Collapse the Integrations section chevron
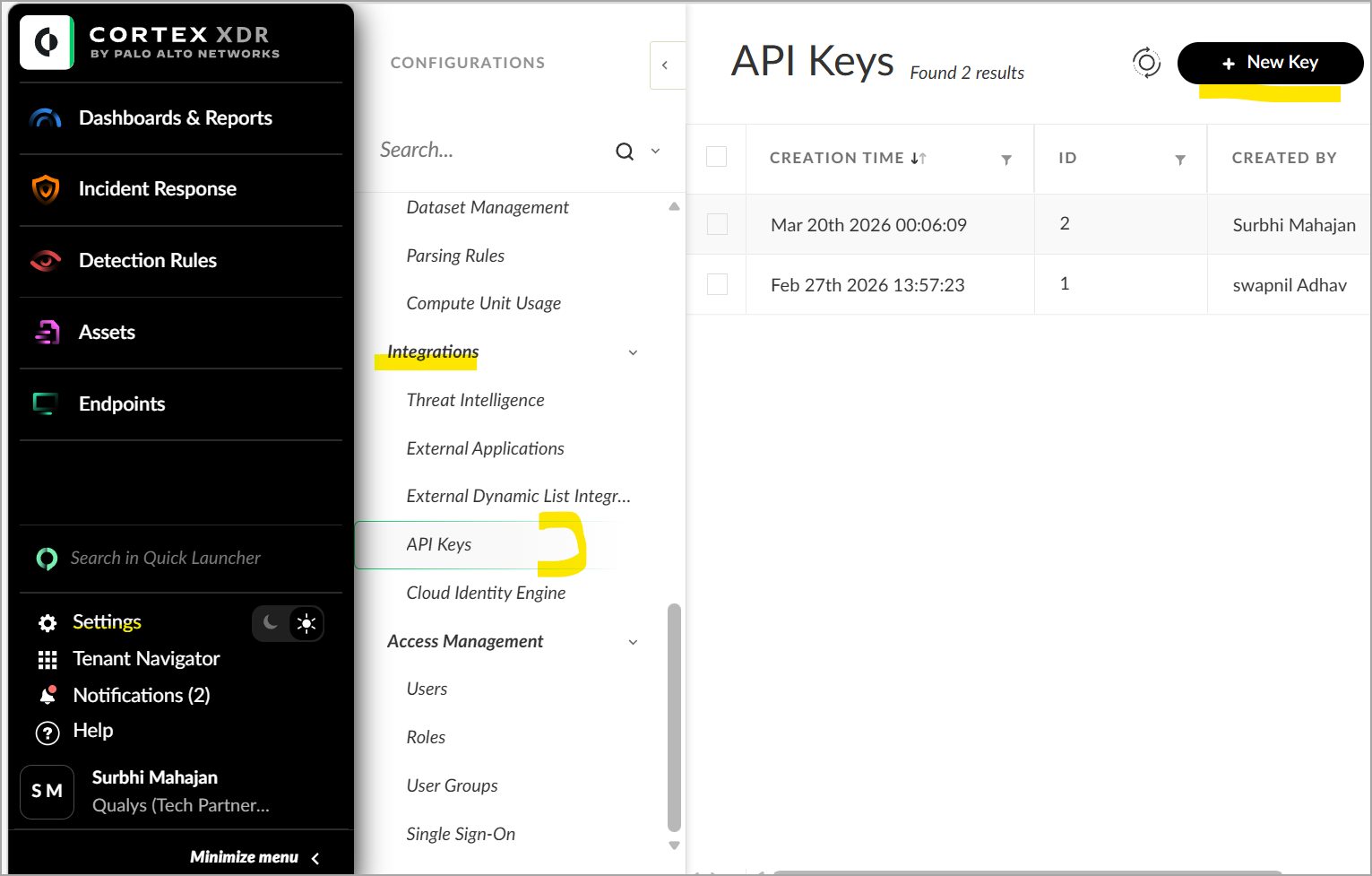The width and height of the screenshot is (1372, 876). tap(633, 352)
